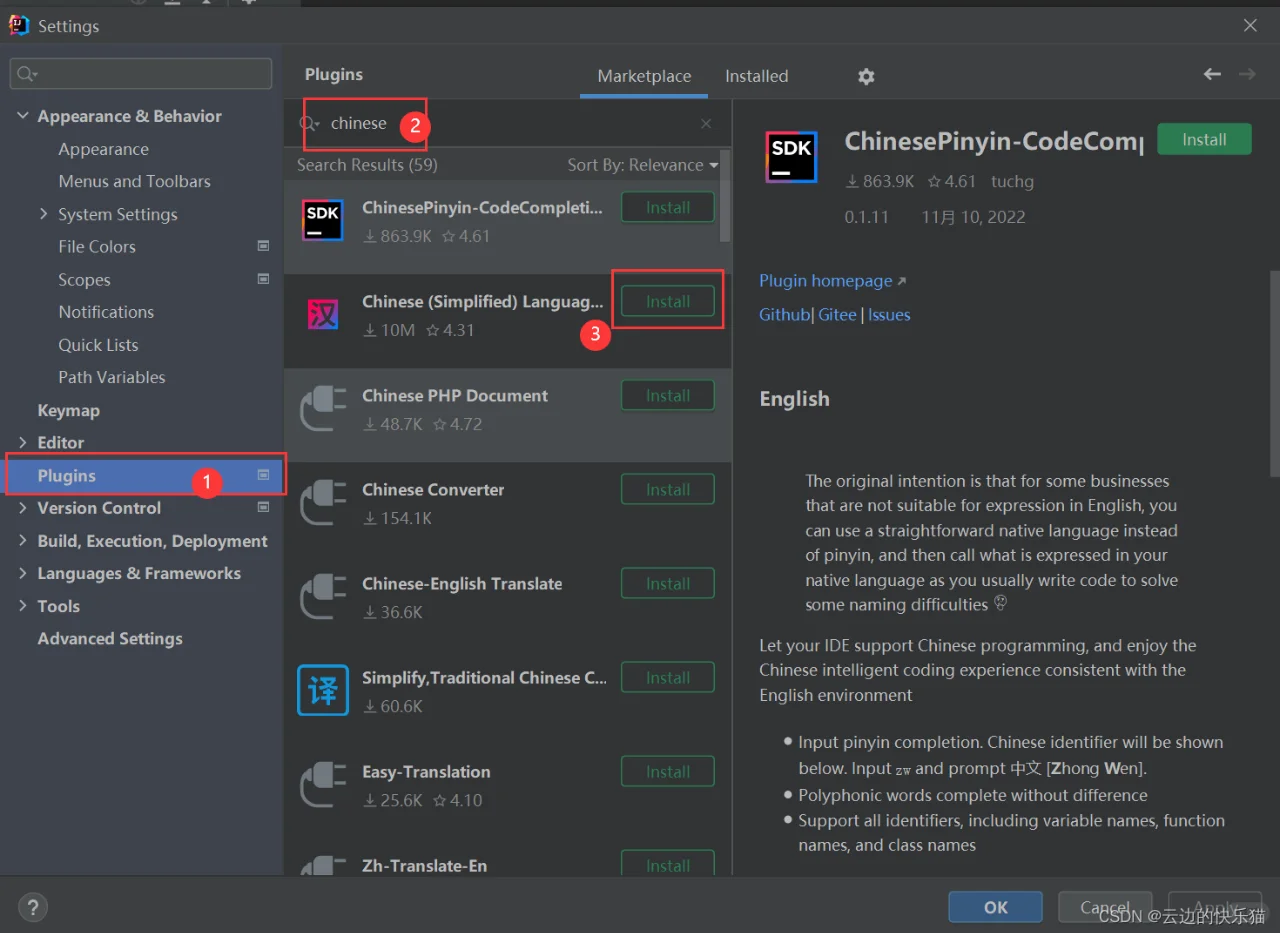1280x933 pixels.
Task: Select Menus and Toolbars settings
Action: [x=134, y=181]
